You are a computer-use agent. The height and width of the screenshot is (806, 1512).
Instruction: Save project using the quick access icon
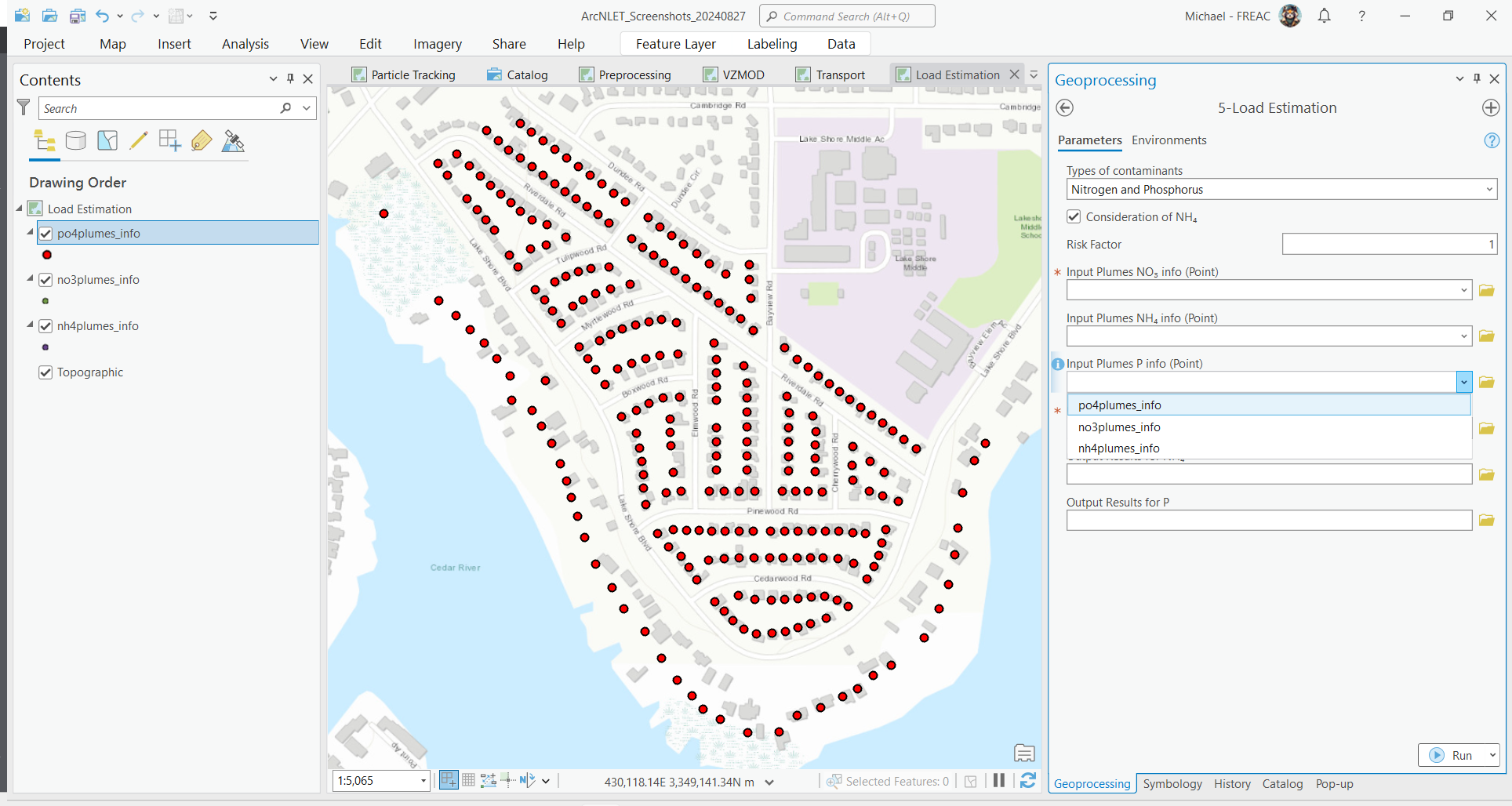tap(77, 16)
